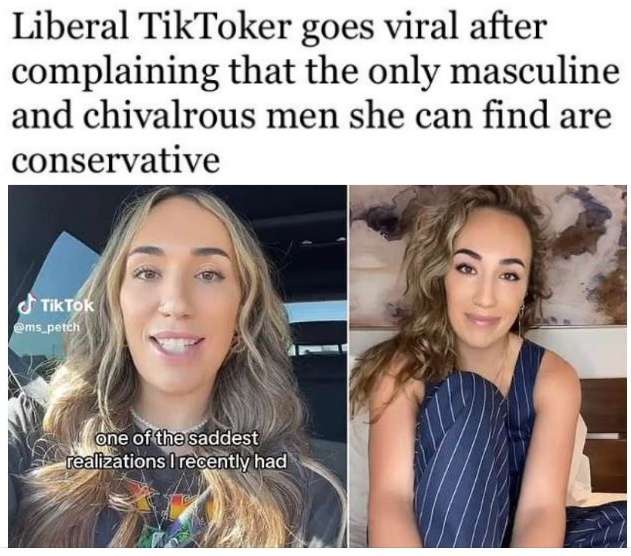This screenshot has width=631, height=556.
Task: Click the caption line 'one of the saddest'
Action: point(176,439)
